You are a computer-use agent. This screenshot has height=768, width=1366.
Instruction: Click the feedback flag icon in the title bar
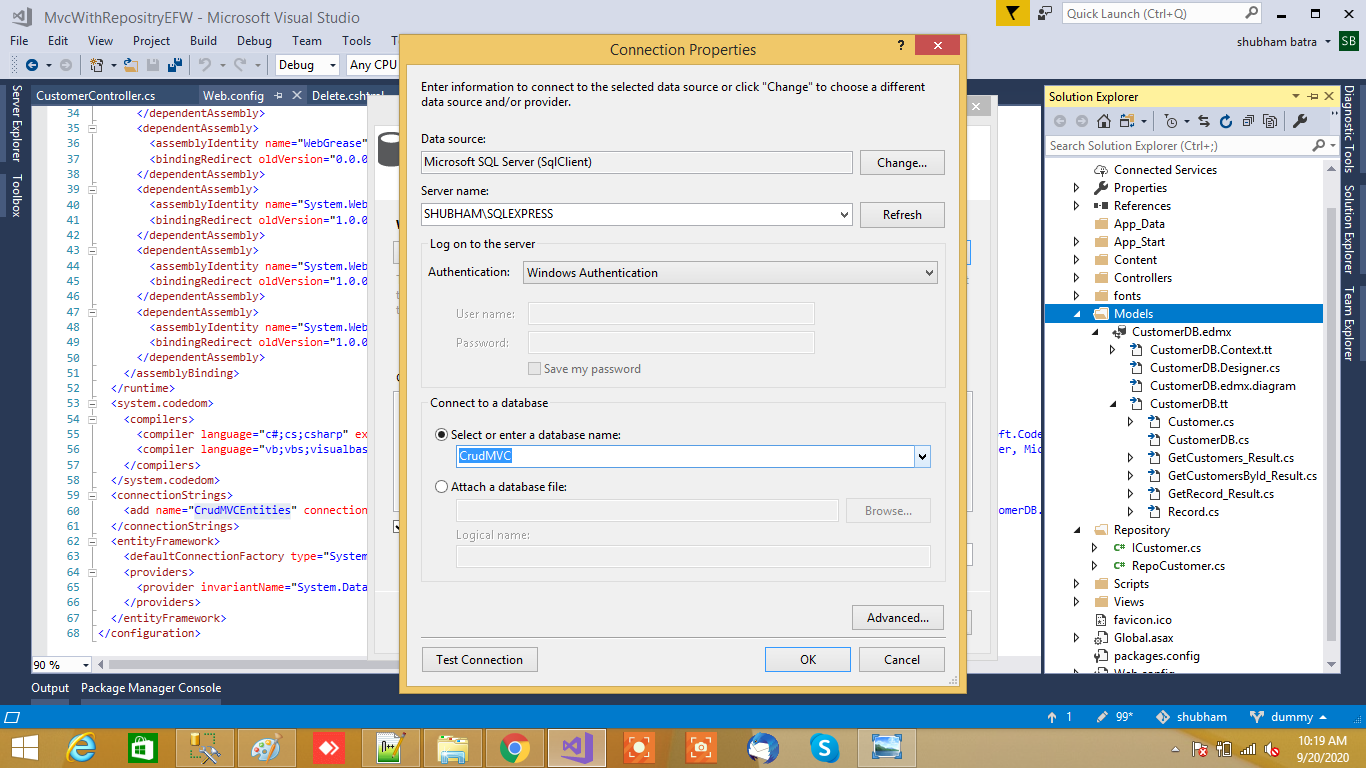click(1013, 13)
